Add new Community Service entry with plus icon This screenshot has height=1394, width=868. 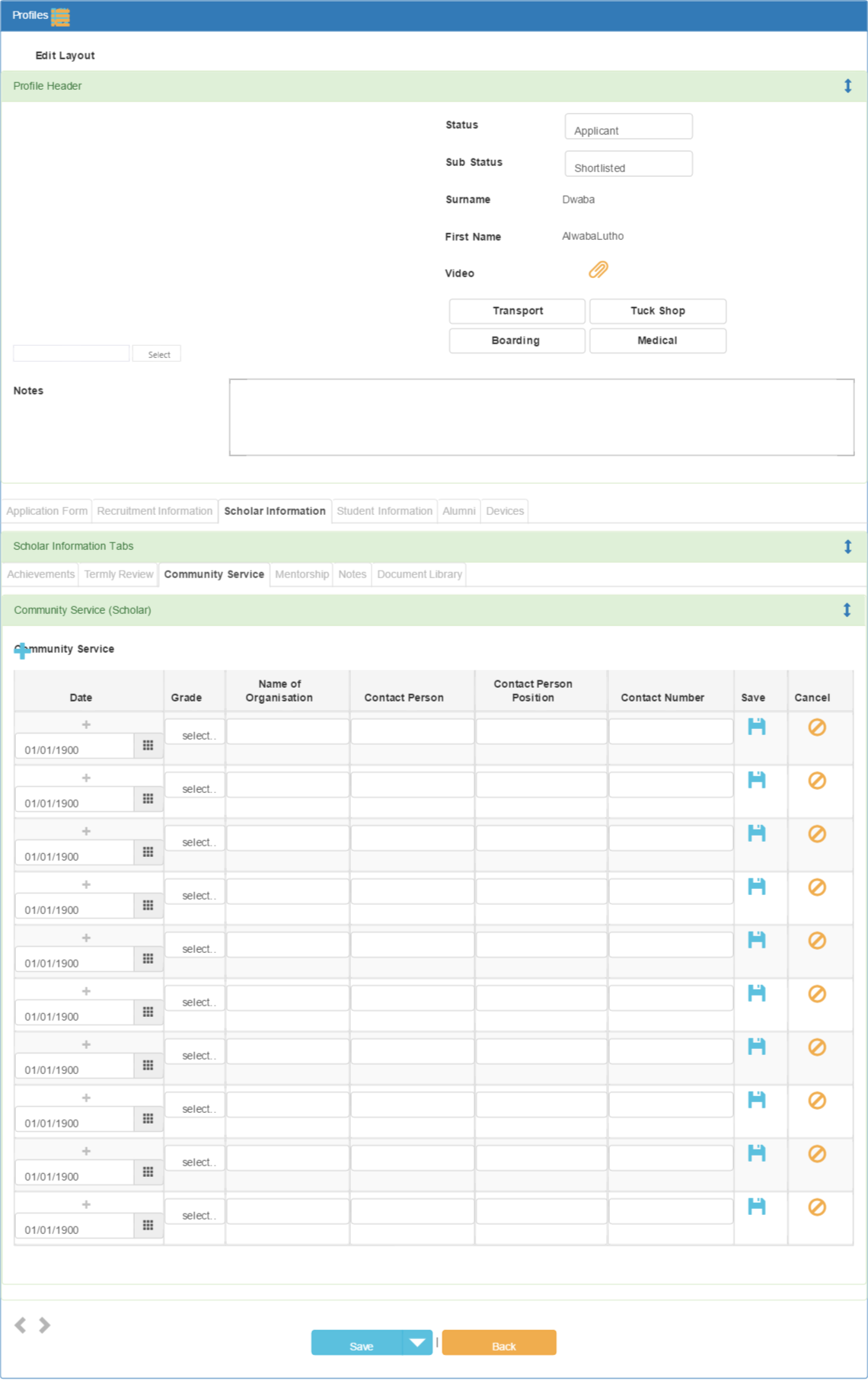coord(22,650)
